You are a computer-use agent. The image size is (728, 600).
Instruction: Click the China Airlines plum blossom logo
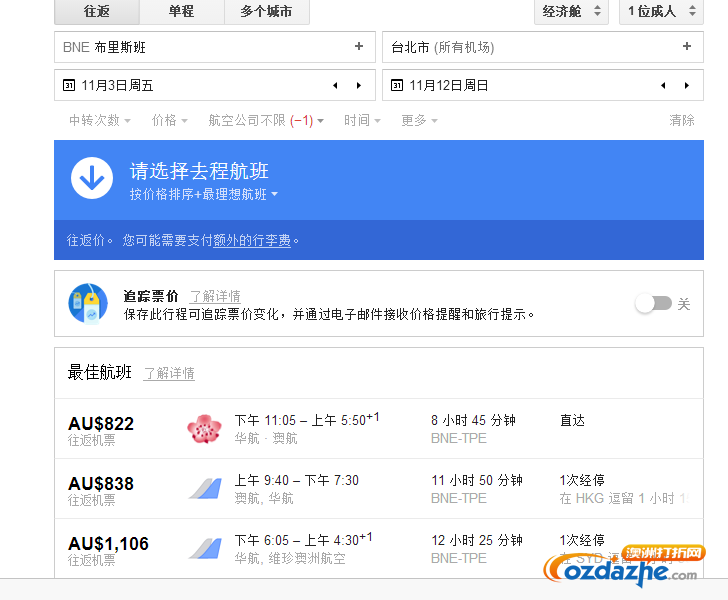pos(204,429)
